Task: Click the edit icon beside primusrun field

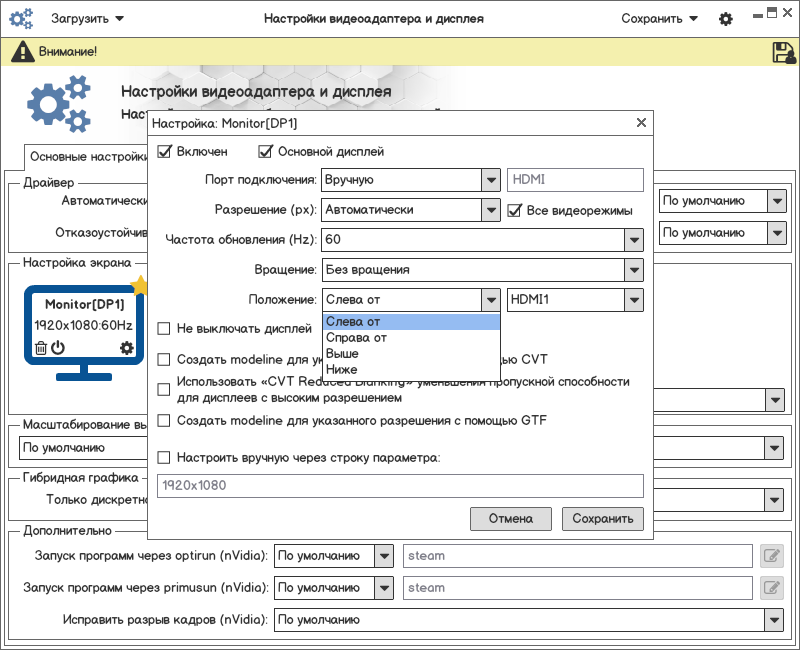Action: [x=771, y=588]
